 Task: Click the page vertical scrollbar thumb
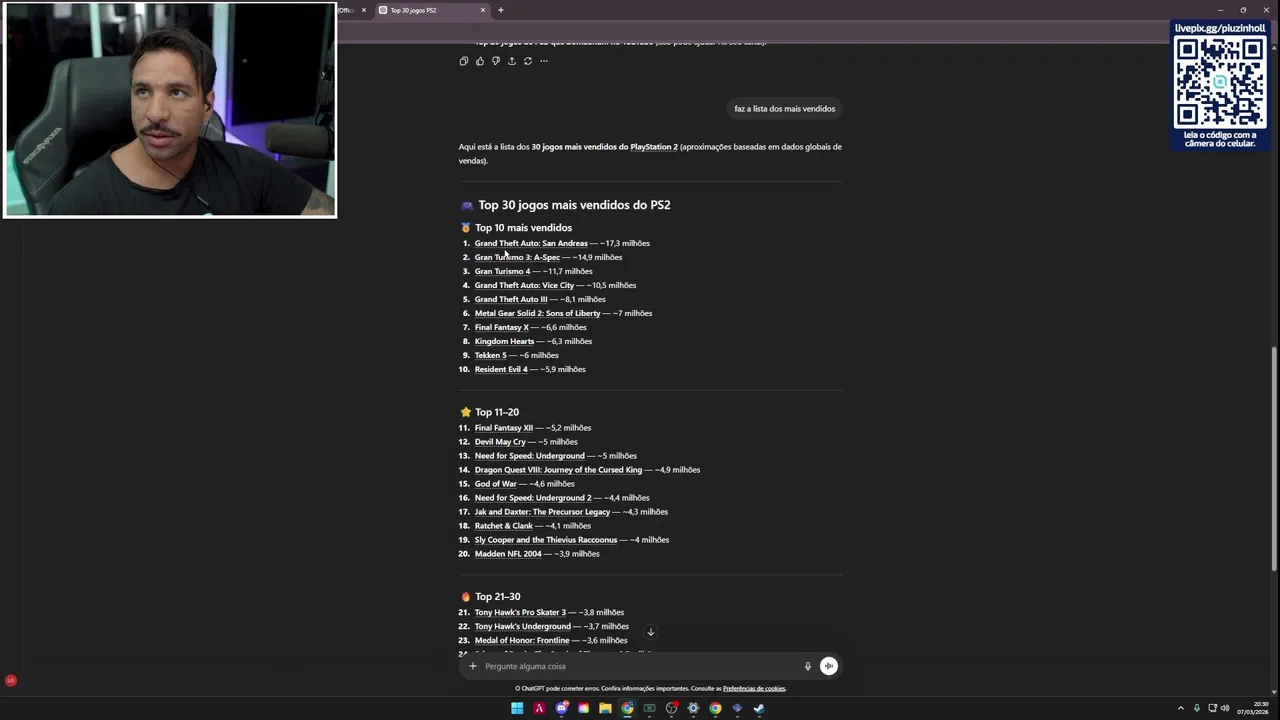pos(1274,458)
